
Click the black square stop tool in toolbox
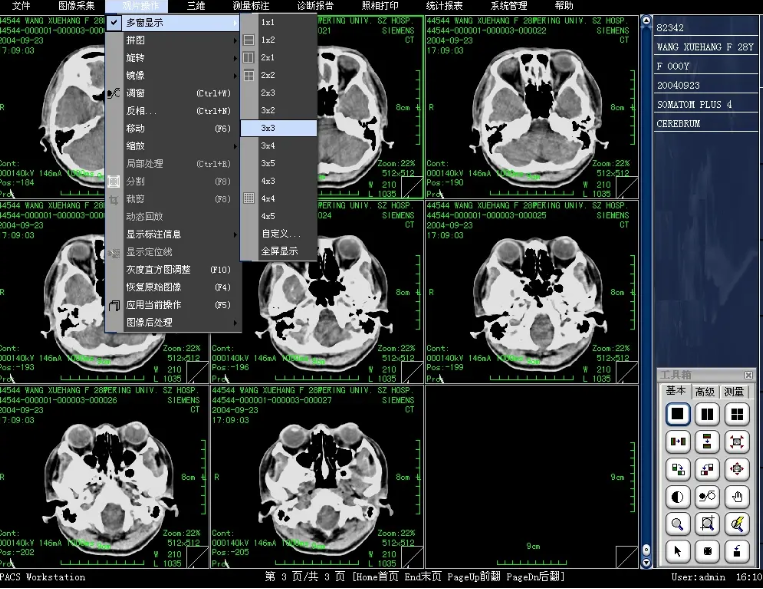707,552
